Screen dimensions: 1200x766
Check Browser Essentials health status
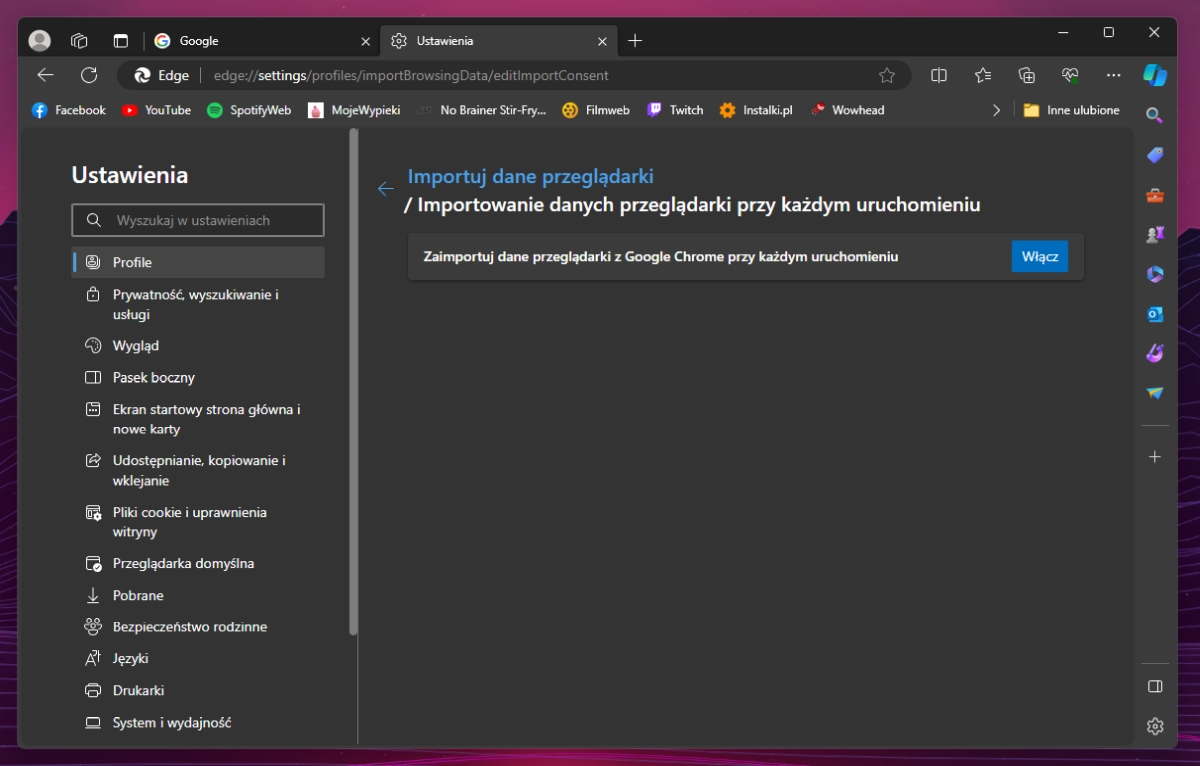(1070, 75)
